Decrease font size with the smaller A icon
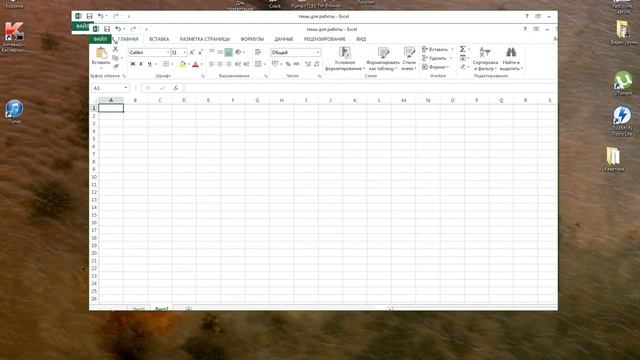 coord(200,53)
